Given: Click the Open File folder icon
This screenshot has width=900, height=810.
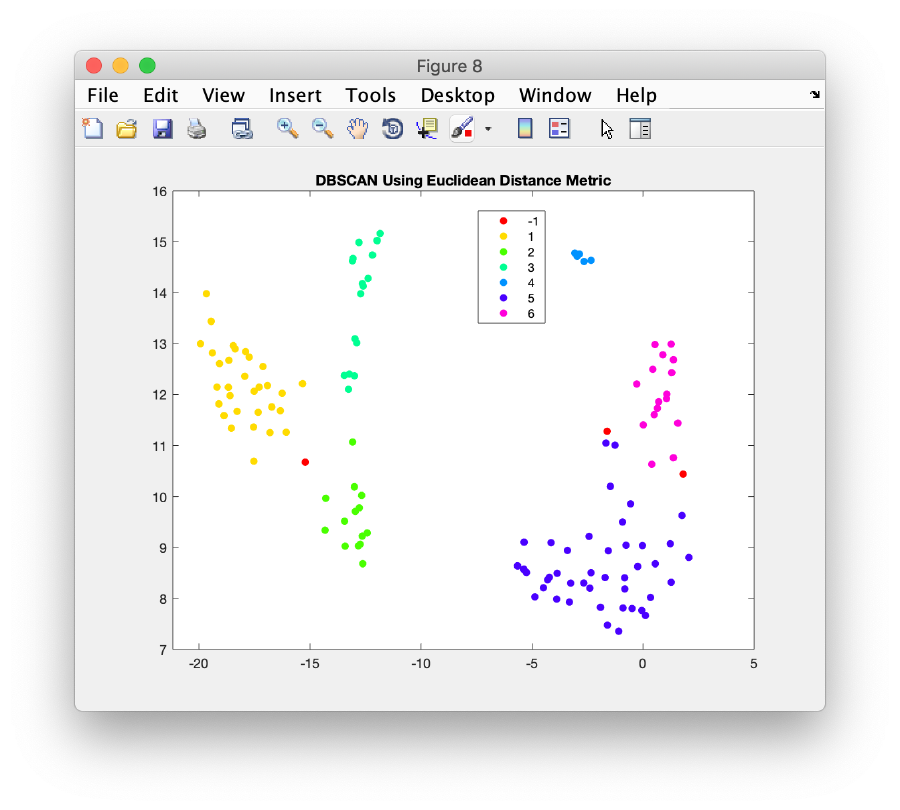Looking at the screenshot, I should 126,128.
